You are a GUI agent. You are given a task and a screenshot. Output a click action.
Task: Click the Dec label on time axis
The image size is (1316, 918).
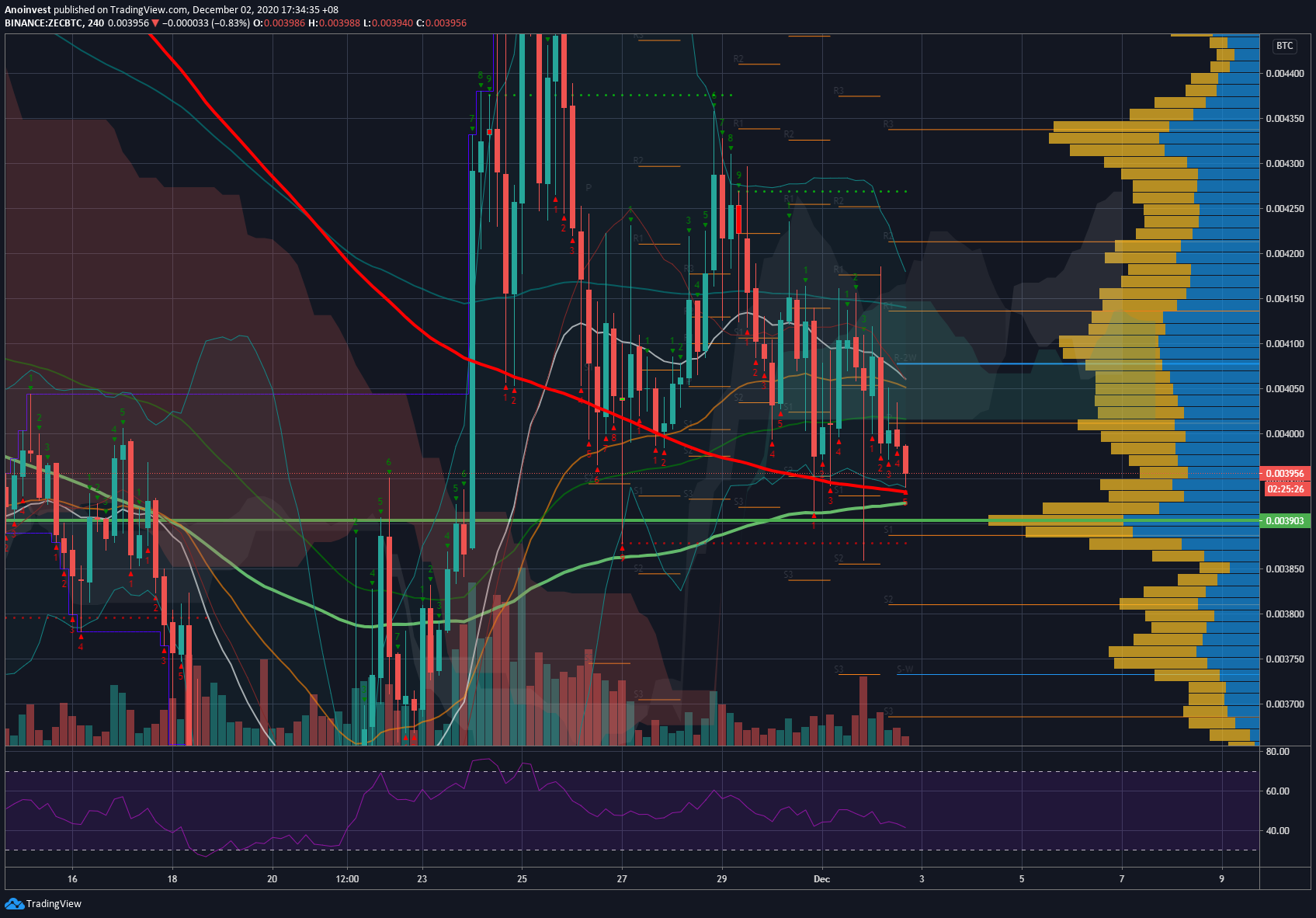tap(821, 879)
